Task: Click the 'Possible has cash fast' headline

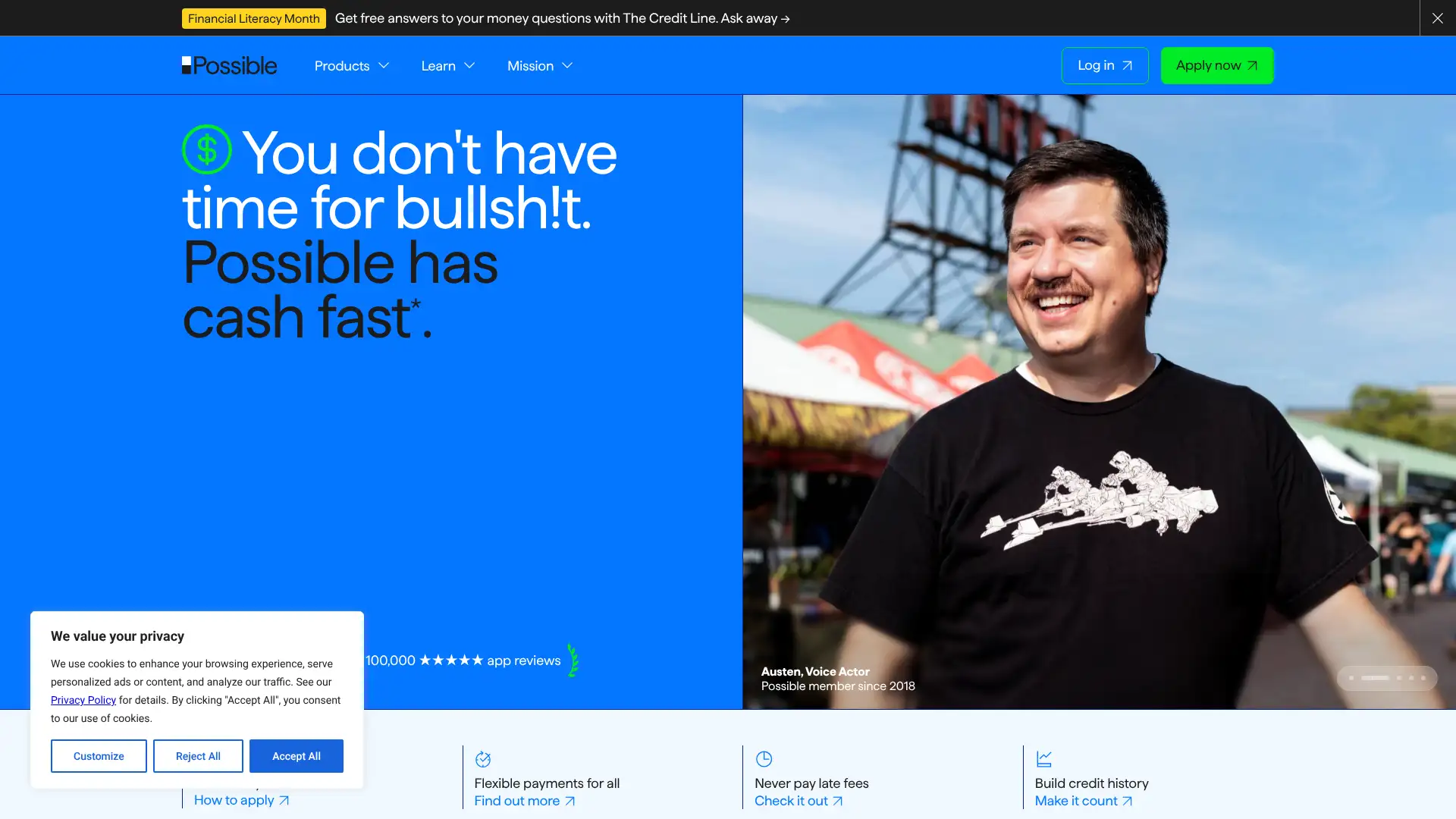Action: click(340, 290)
